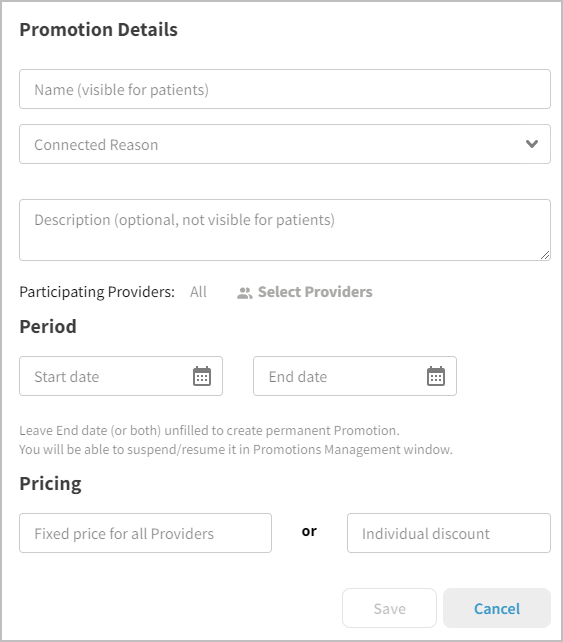563x642 pixels.
Task: Focus the Fixed price for all Providers field
Action: (x=145, y=533)
